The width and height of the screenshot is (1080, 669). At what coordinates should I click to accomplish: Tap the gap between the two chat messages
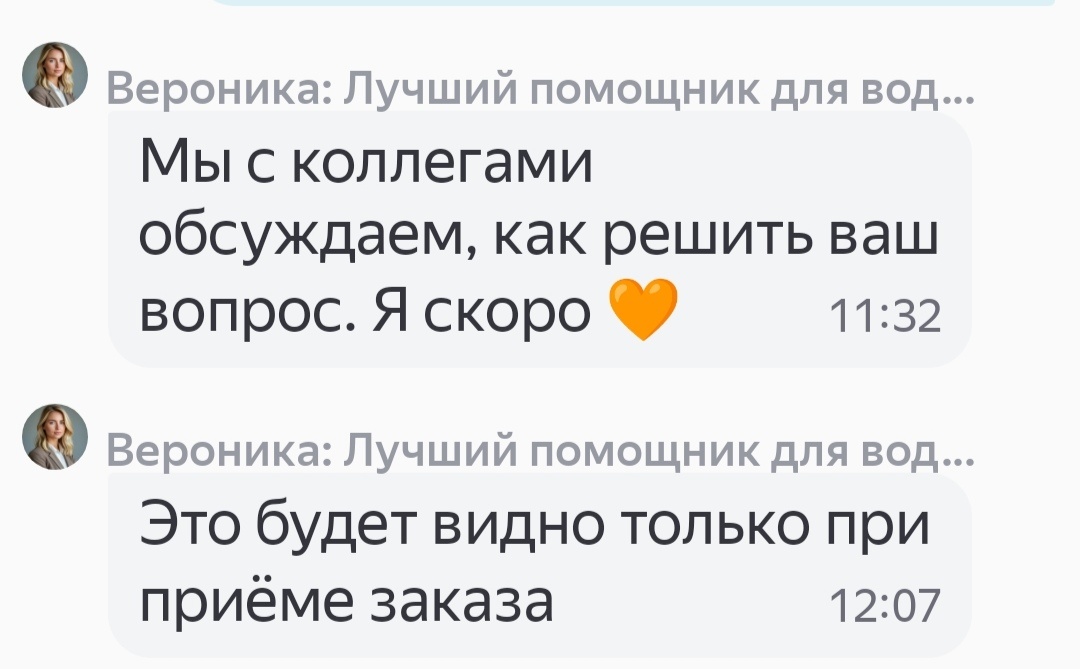tap(540, 380)
